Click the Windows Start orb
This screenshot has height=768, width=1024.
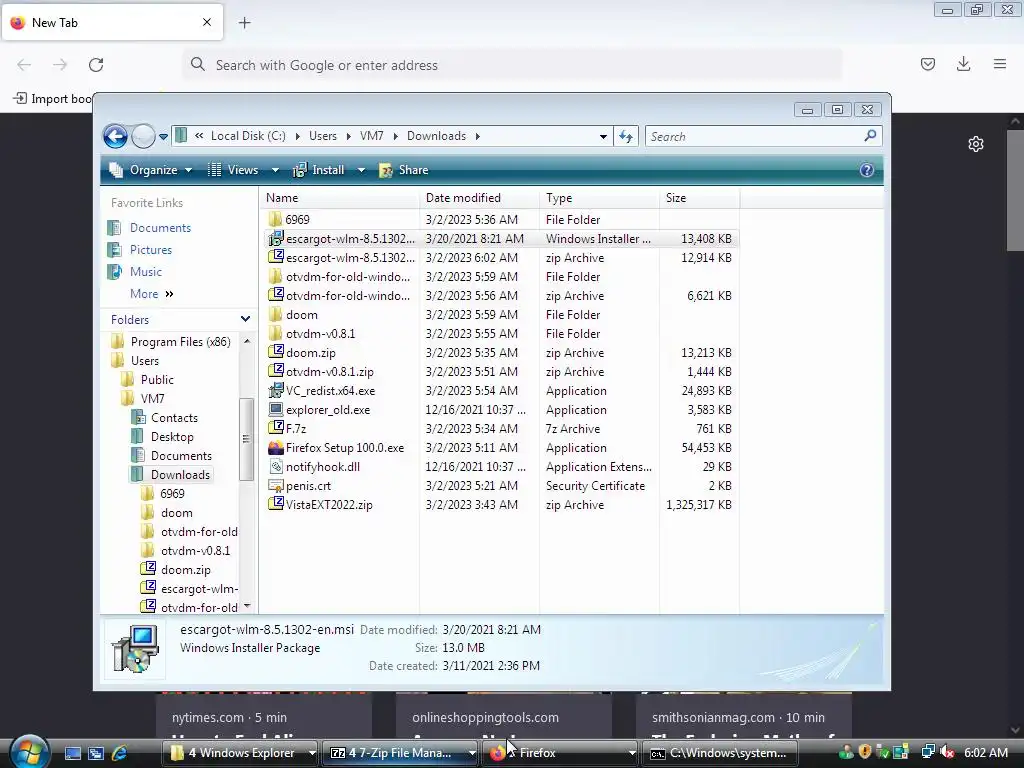pyautogui.click(x=28, y=752)
